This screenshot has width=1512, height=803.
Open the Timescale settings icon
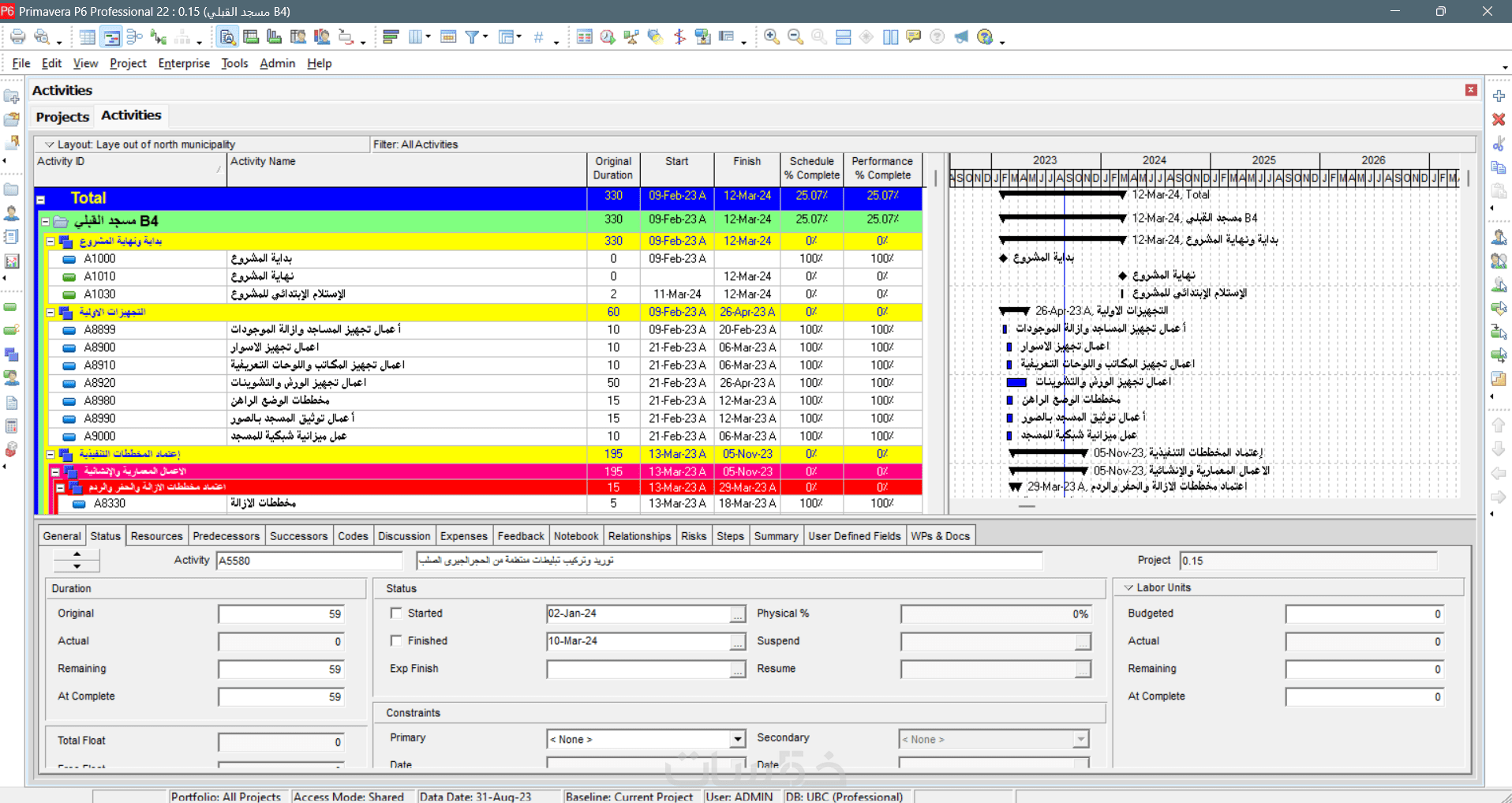pyautogui.click(x=448, y=37)
